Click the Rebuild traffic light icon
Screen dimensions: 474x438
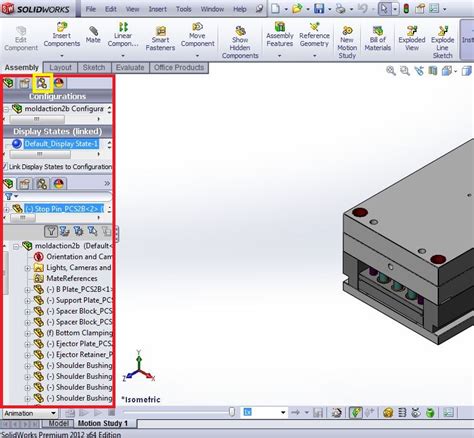click(406, 9)
